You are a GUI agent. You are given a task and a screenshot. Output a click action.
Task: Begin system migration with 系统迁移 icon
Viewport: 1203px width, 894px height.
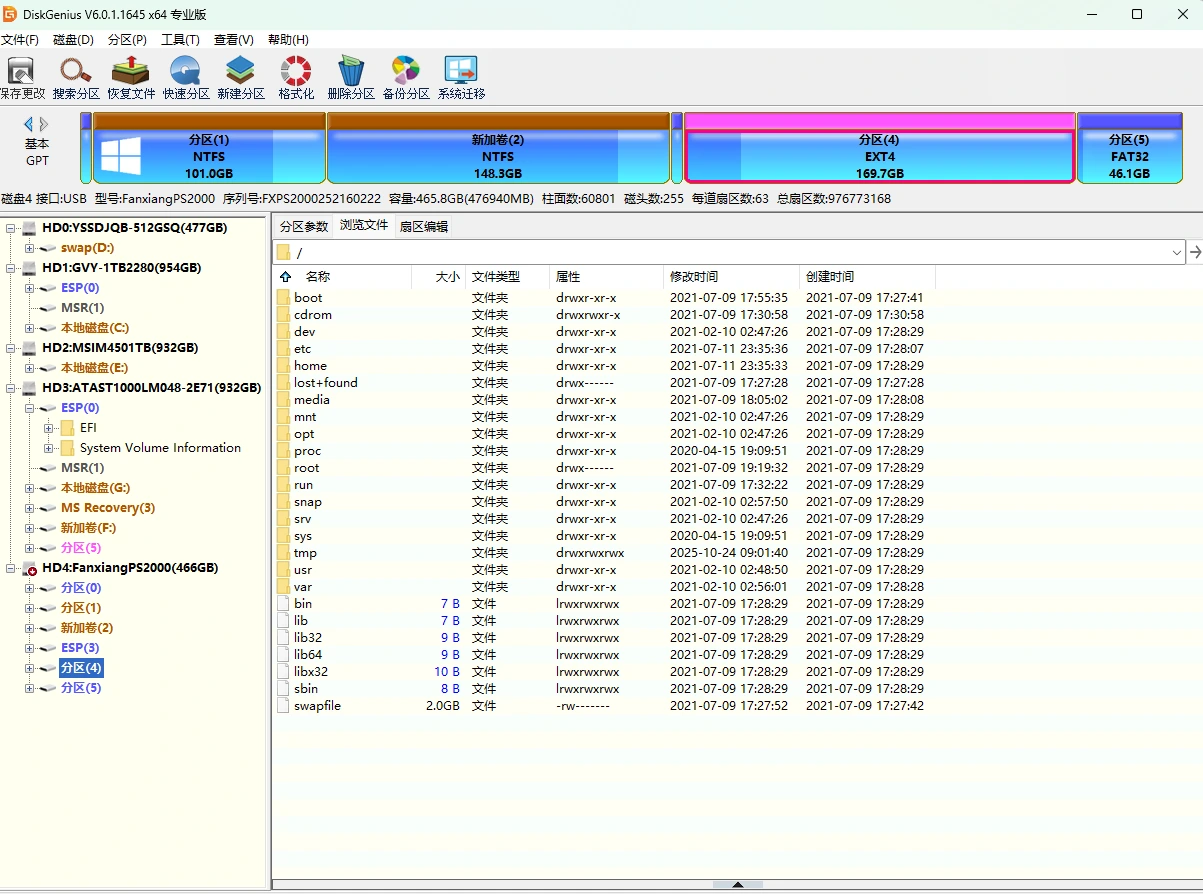[x=459, y=76]
